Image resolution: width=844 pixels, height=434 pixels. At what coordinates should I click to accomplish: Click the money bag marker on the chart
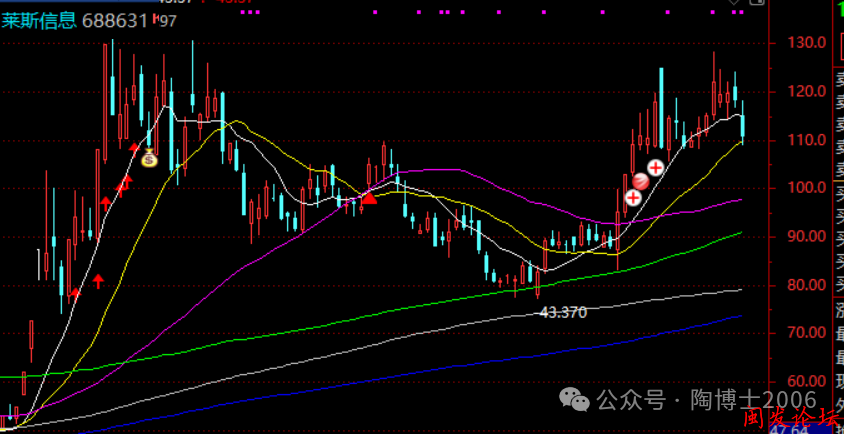coord(149,158)
